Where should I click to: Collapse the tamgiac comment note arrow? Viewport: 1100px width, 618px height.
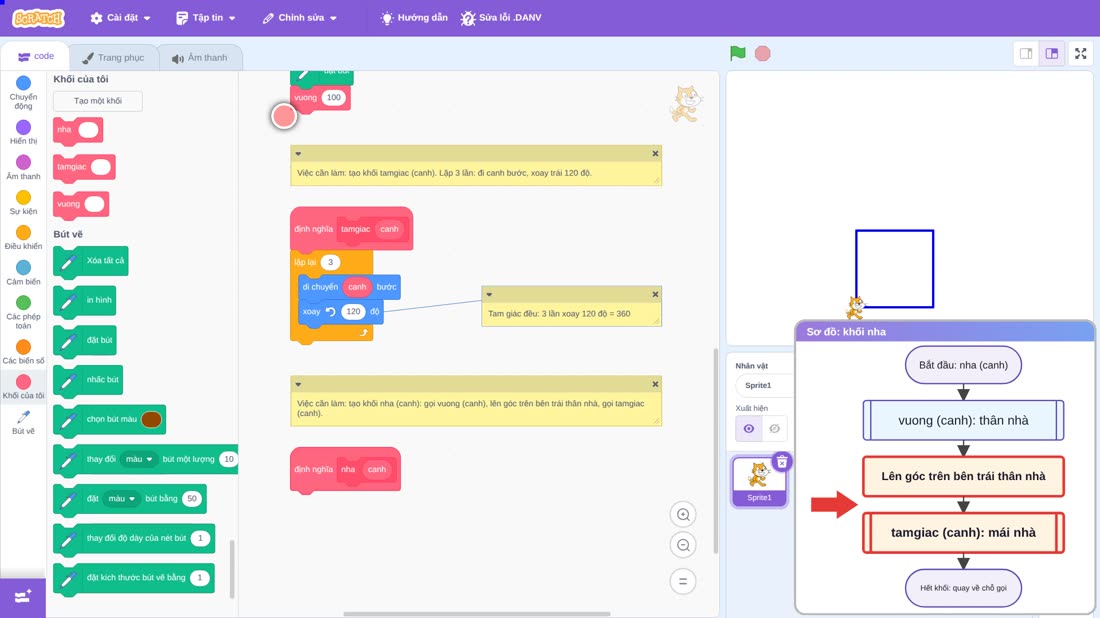[x=298, y=154]
